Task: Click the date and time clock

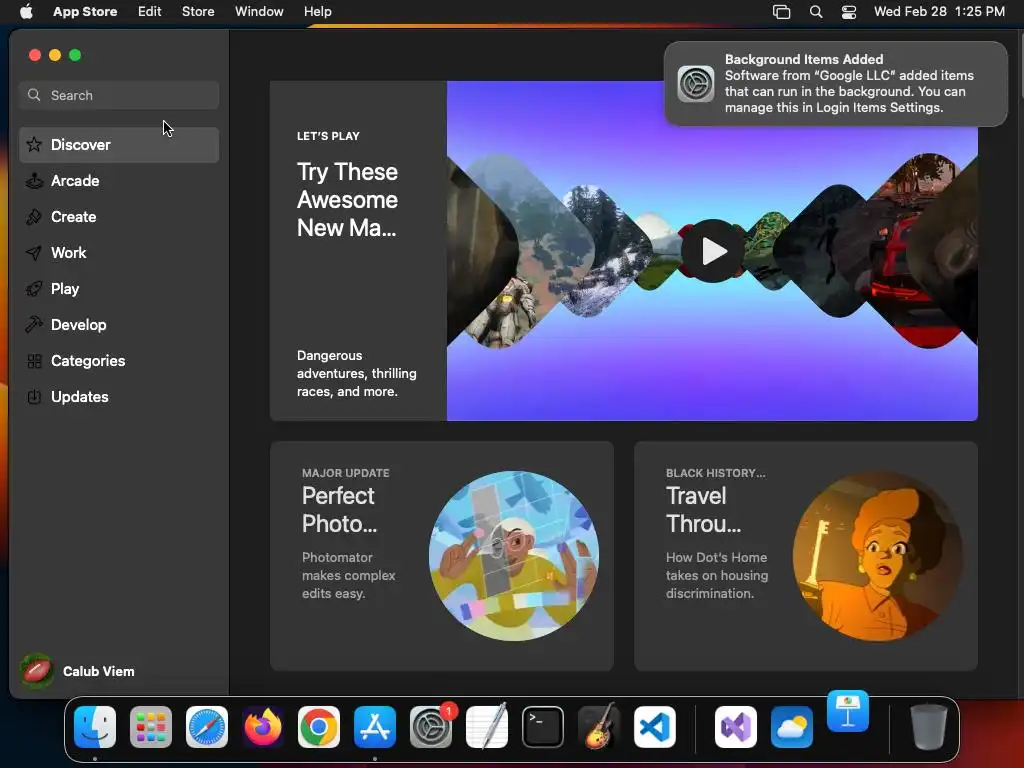Action: point(939,12)
